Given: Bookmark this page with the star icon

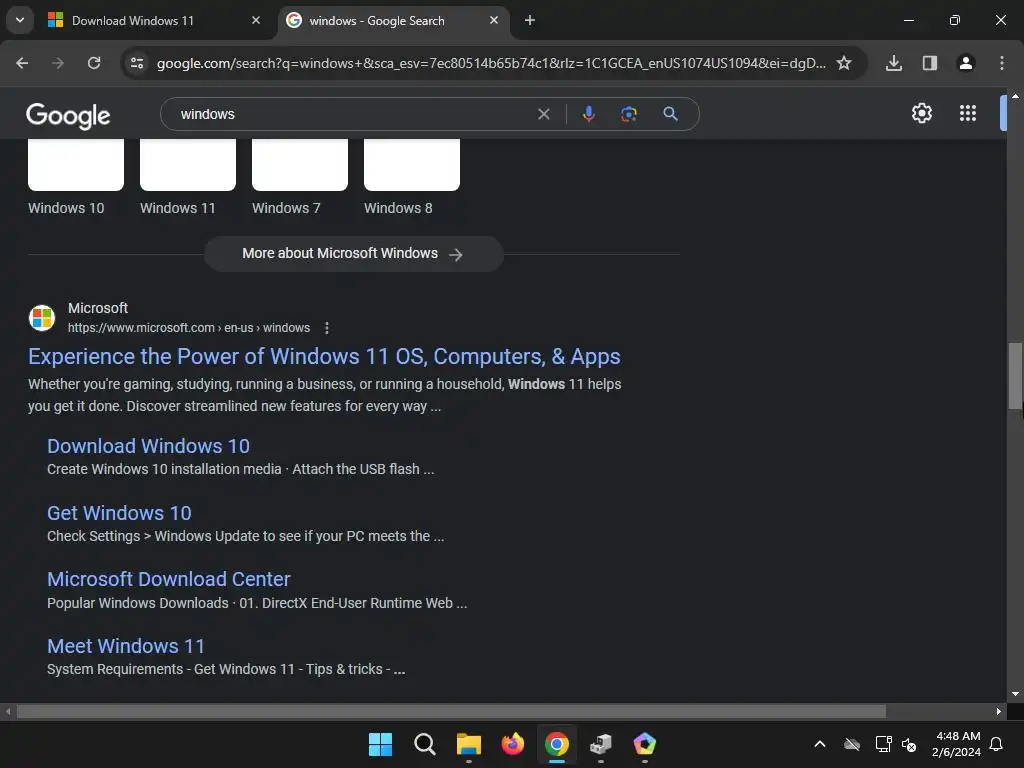Looking at the screenshot, I should [x=844, y=63].
